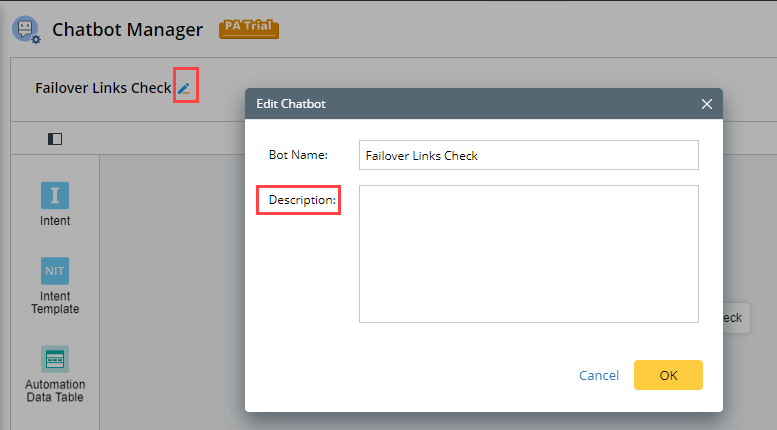The width and height of the screenshot is (777, 430).
Task: Select the NIT Intent Template icon
Action: 55,271
